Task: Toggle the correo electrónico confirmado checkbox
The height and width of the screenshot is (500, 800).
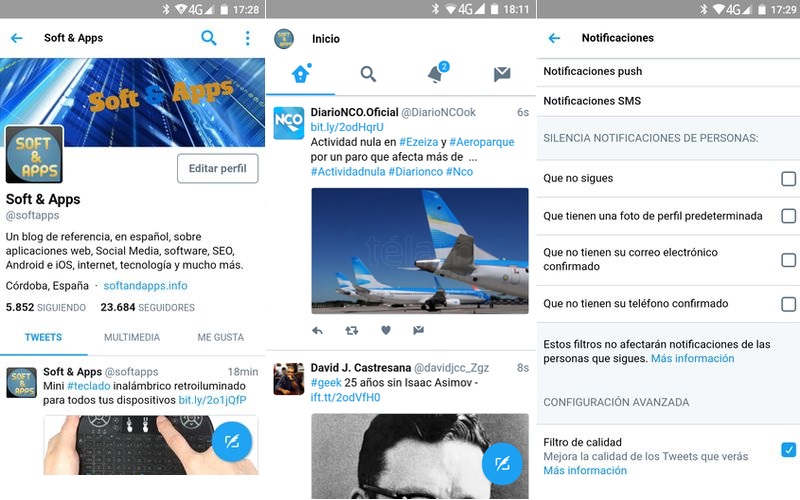Action: 788,260
